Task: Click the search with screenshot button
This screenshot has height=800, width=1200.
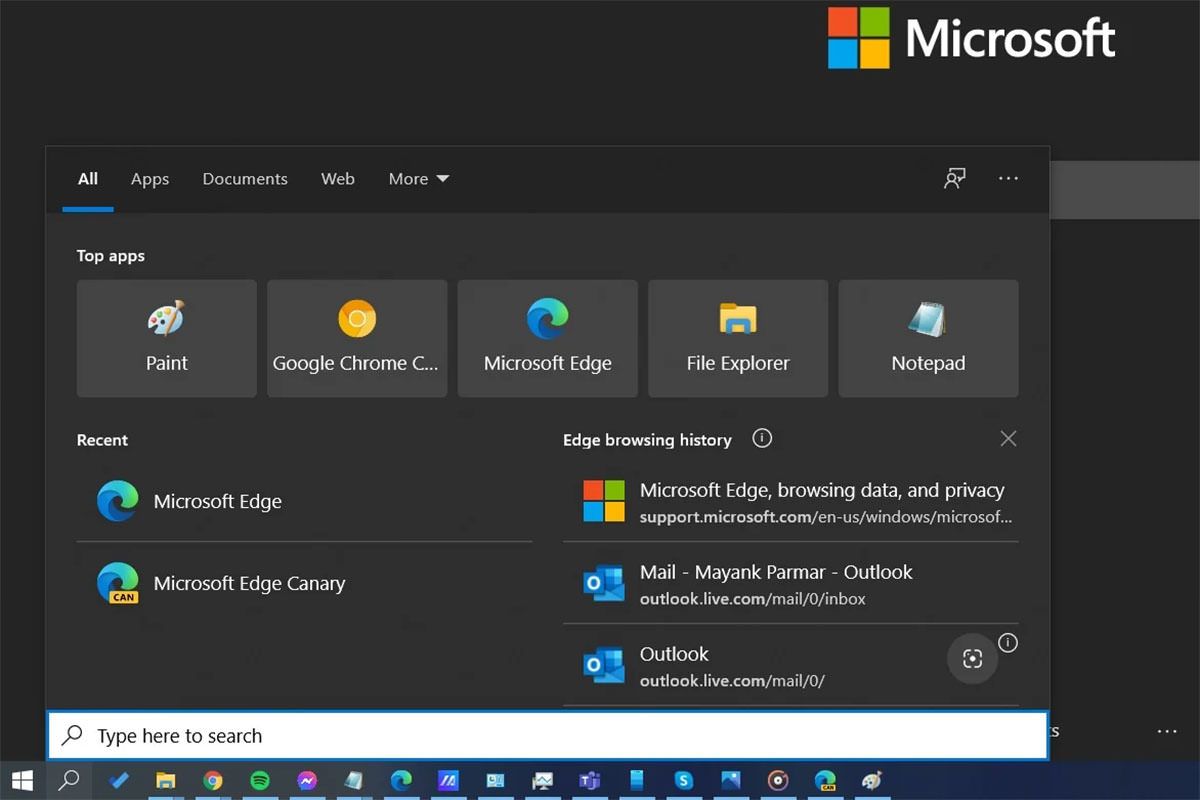Action: [x=972, y=658]
